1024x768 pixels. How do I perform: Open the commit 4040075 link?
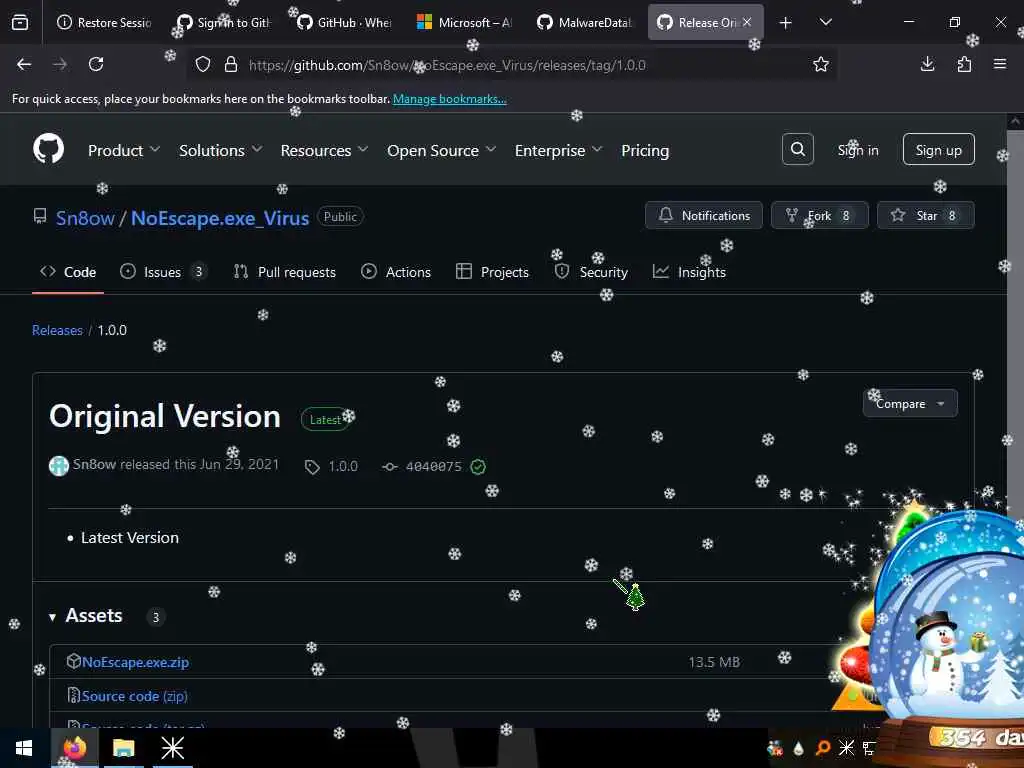(x=433, y=466)
